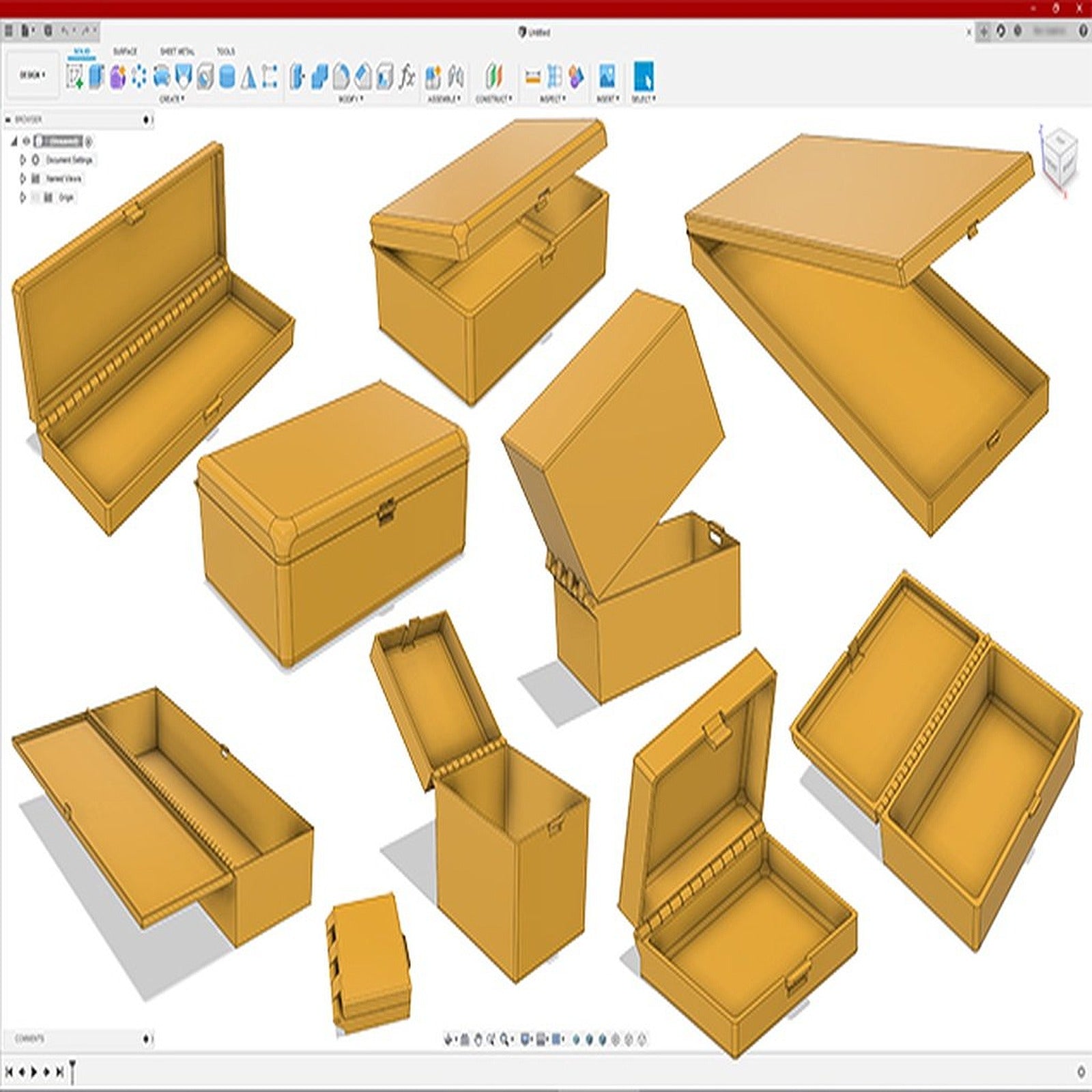Expand the Named Views node
The height and width of the screenshot is (1092, 1092).
(x=23, y=179)
